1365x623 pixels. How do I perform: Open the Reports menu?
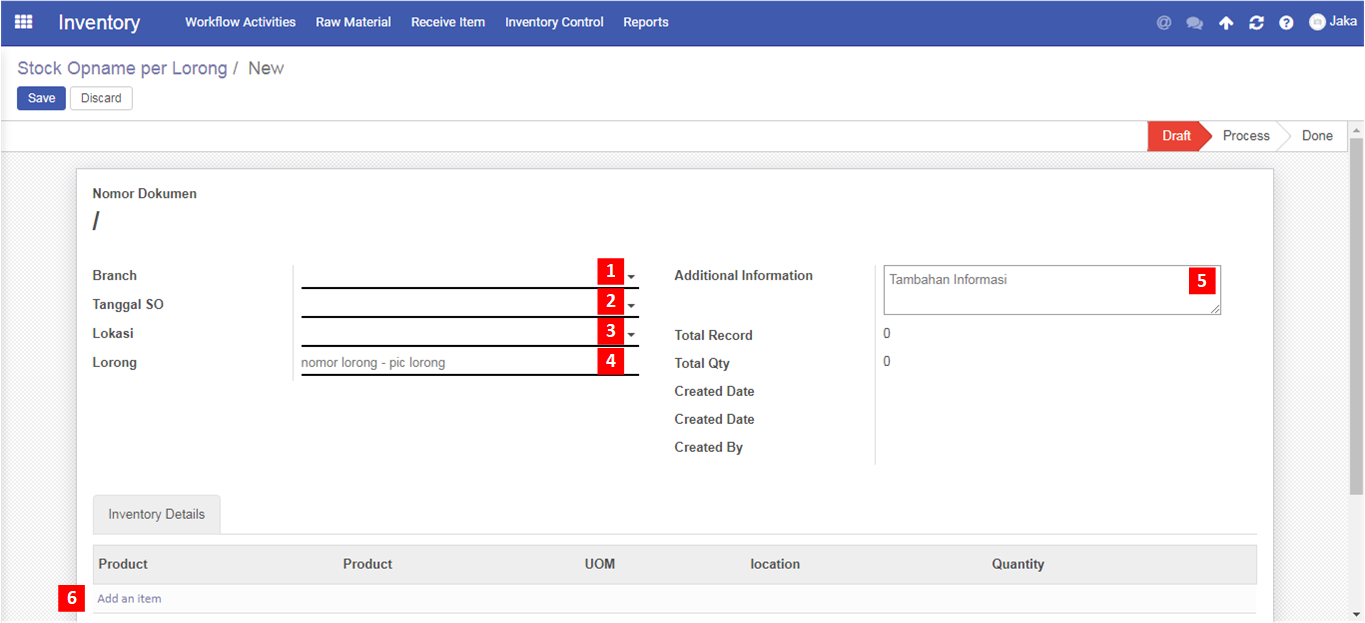[x=645, y=22]
